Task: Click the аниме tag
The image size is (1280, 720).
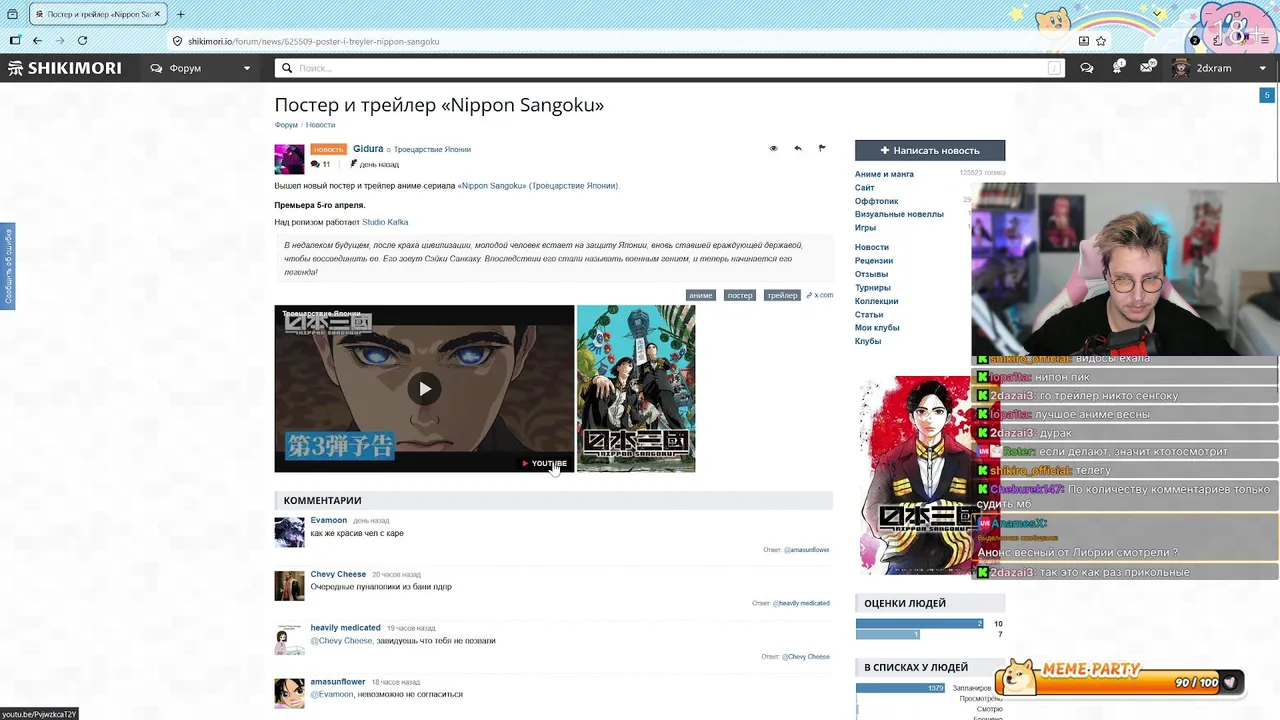Action: point(700,295)
